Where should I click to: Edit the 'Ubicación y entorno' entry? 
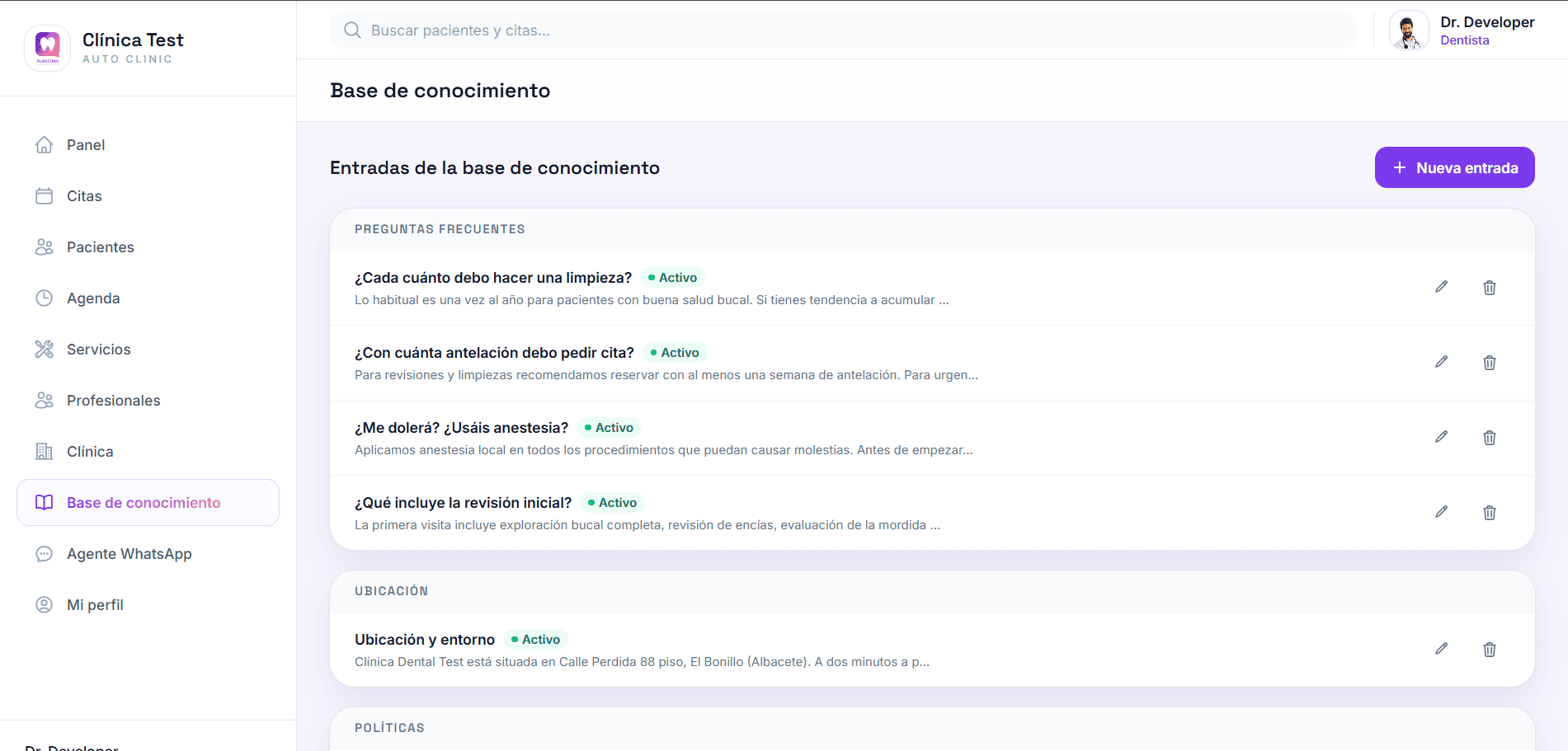(x=1441, y=649)
